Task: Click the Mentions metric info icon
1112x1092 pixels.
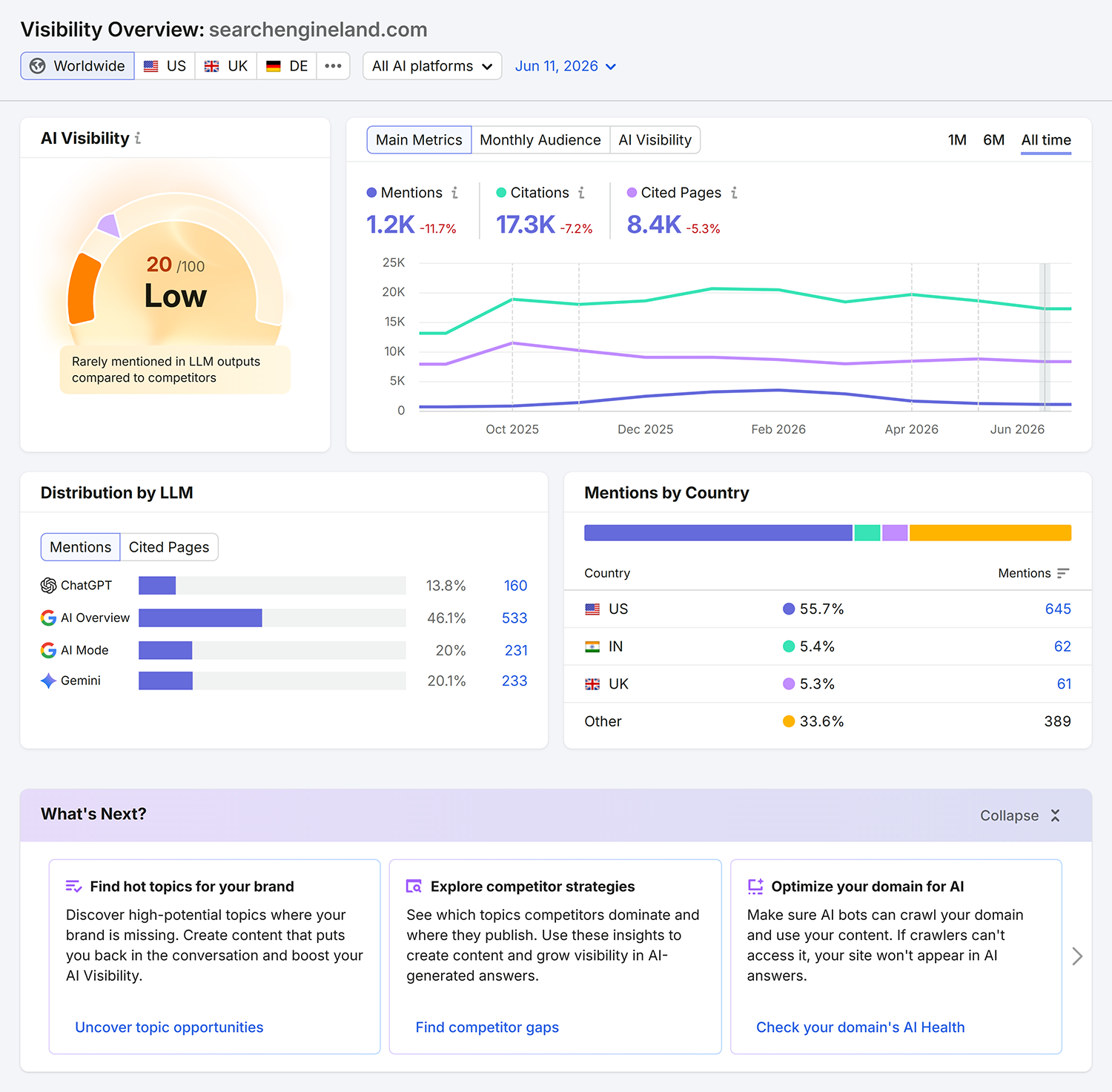Action: (x=454, y=193)
